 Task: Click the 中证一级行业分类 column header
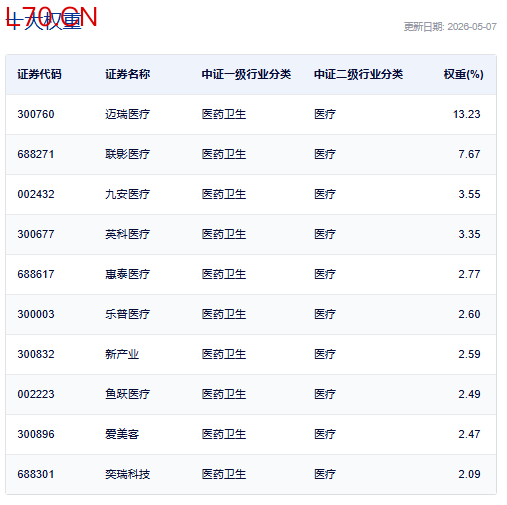(x=246, y=74)
